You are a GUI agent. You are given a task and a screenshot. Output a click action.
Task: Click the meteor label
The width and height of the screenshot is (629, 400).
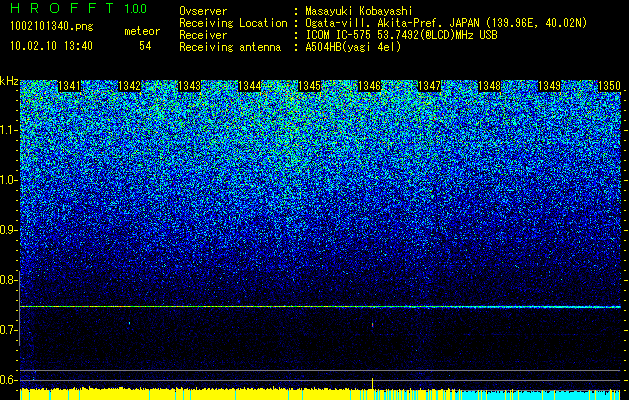click(142, 31)
